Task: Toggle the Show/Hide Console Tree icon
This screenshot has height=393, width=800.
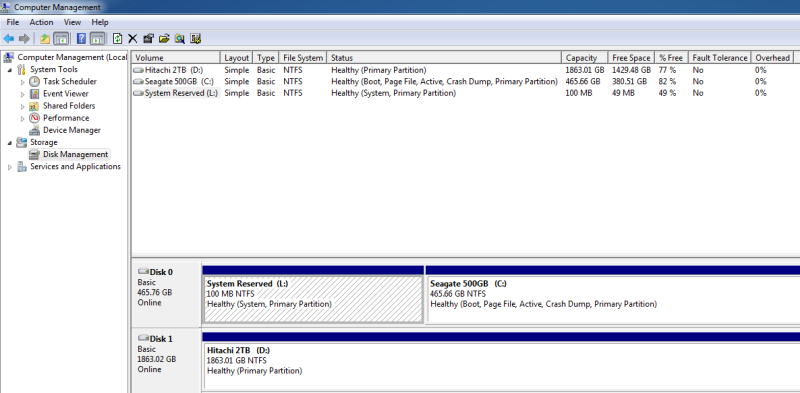Action: click(x=61, y=39)
